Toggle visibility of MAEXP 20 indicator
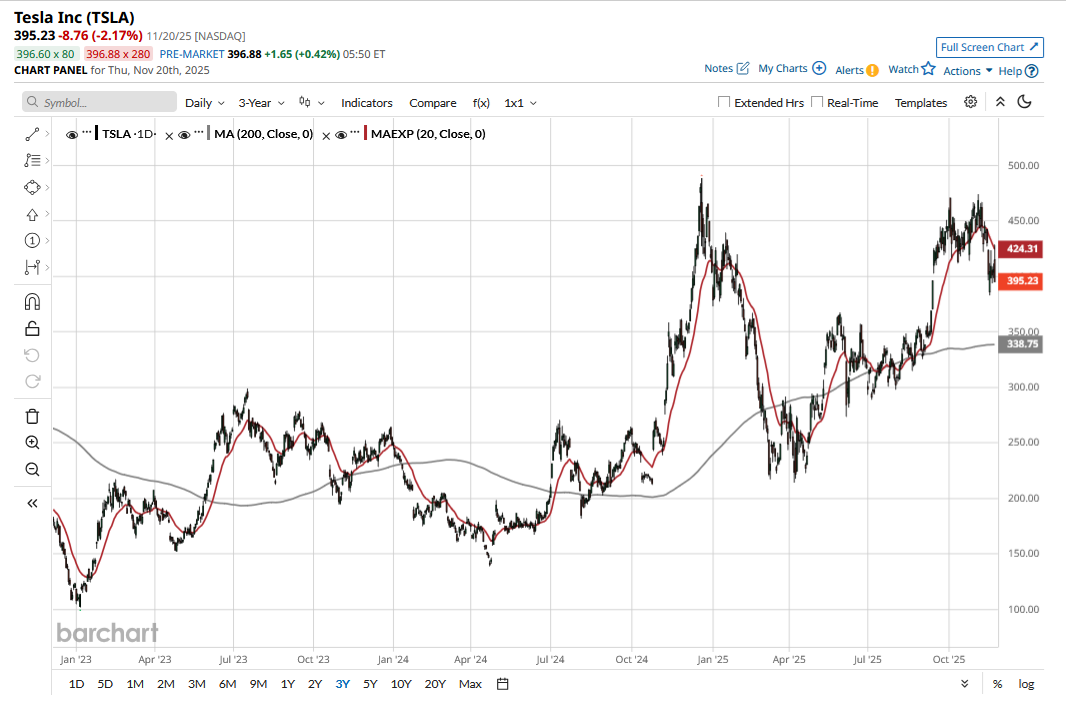This screenshot has width=1066, height=704. tap(341, 135)
